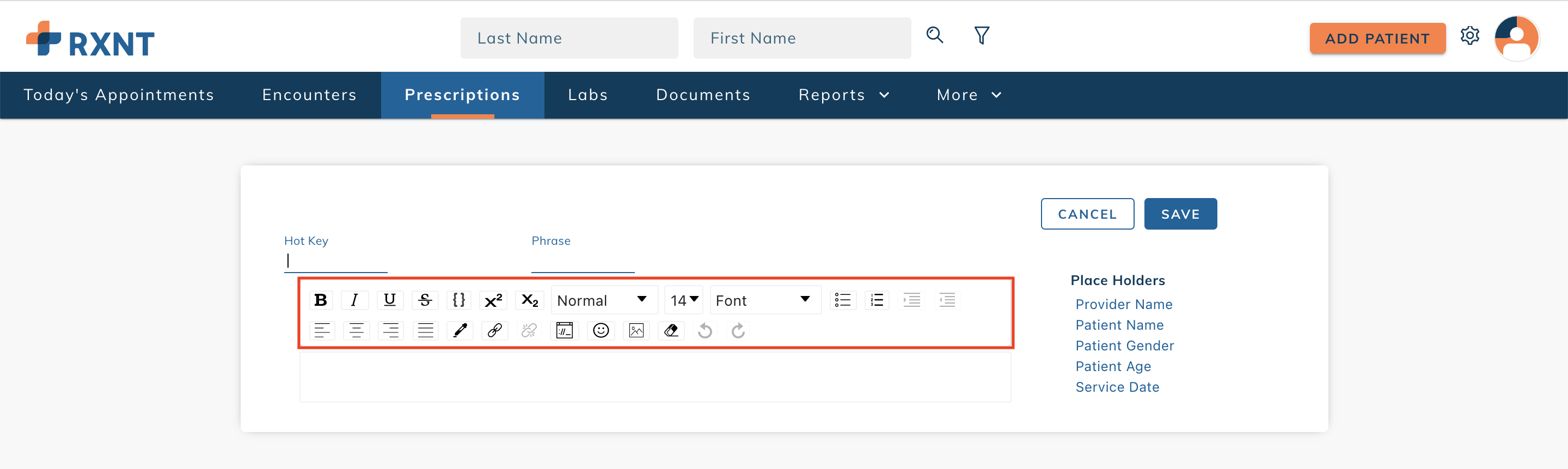
Task: Insert Patient Gender placeholder
Action: [x=1124, y=345]
